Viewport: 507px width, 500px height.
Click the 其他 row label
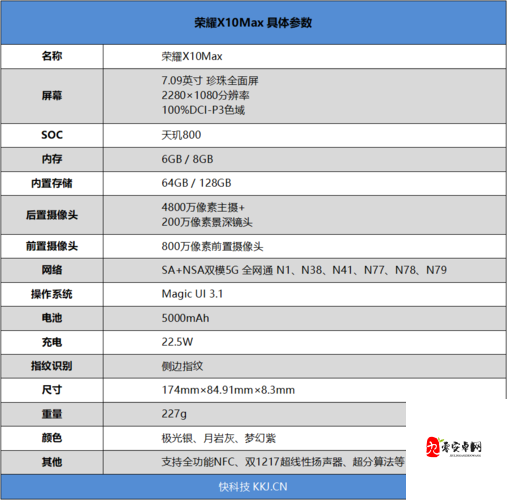click(x=52, y=462)
